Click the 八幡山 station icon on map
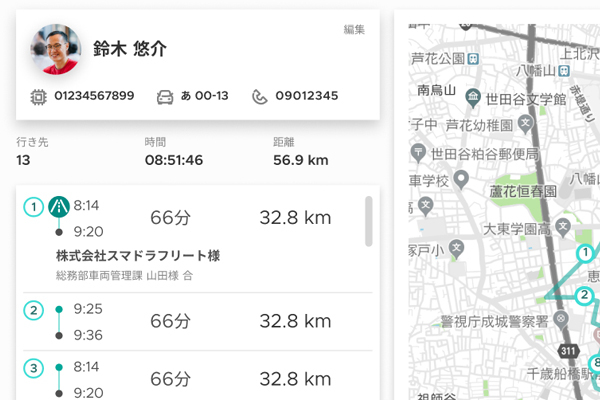600x400 pixels. coord(564,71)
